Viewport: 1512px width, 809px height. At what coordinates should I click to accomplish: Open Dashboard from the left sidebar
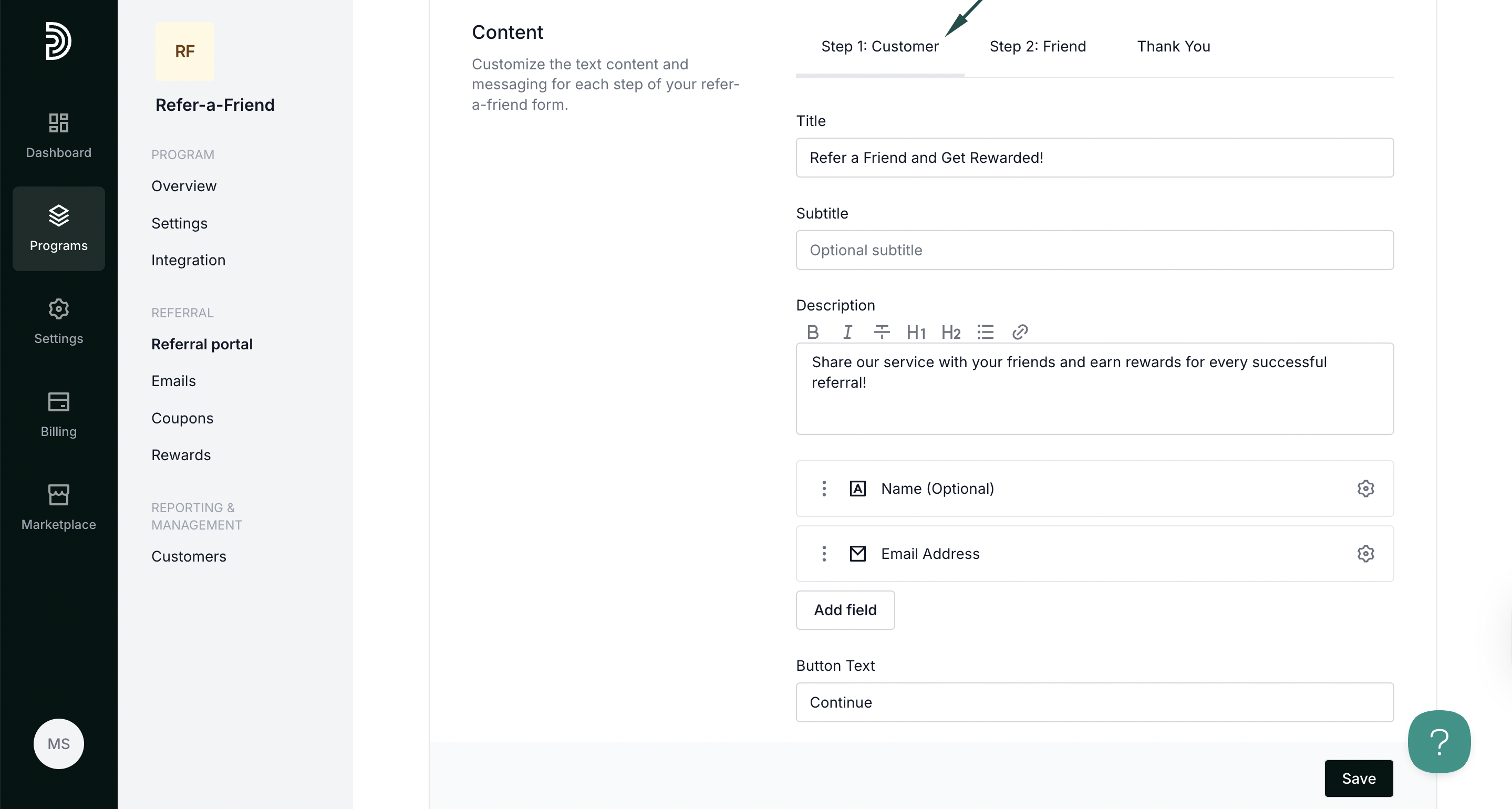click(59, 136)
